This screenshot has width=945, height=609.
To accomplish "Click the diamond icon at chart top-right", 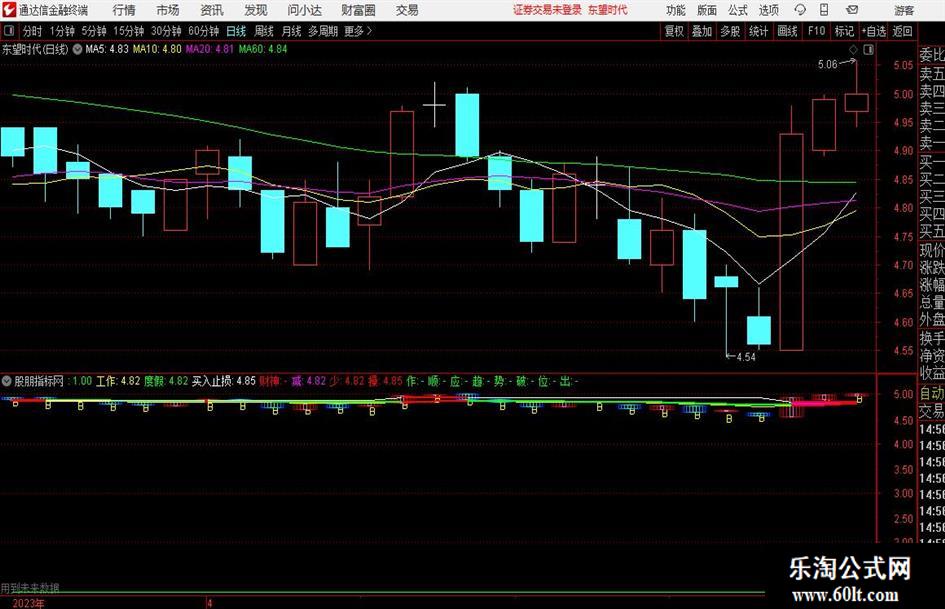I will 853,49.
